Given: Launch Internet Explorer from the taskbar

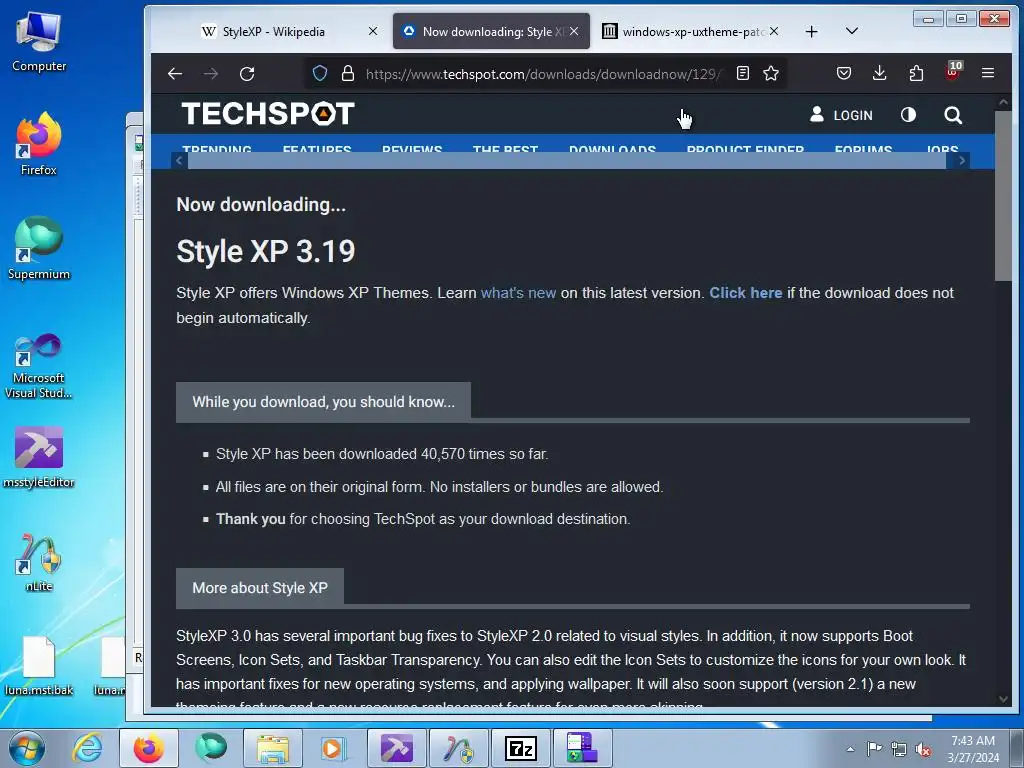Looking at the screenshot, I should 88,748.
